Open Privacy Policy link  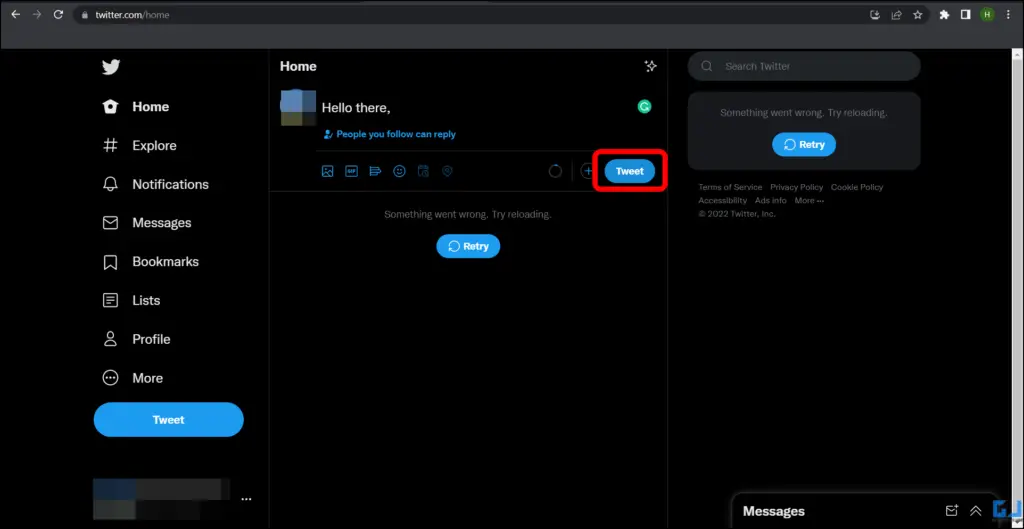coord(797,187)
